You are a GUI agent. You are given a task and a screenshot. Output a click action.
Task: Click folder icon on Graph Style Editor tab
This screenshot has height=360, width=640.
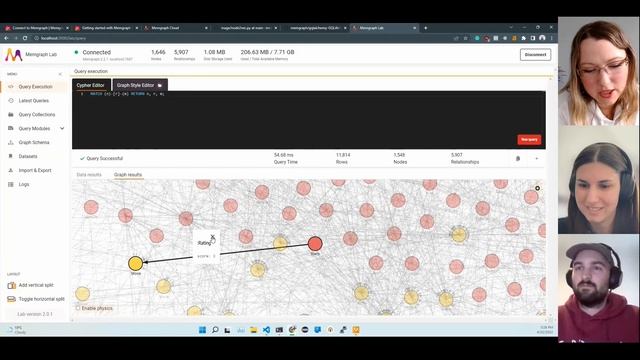[x=160, y=85]
